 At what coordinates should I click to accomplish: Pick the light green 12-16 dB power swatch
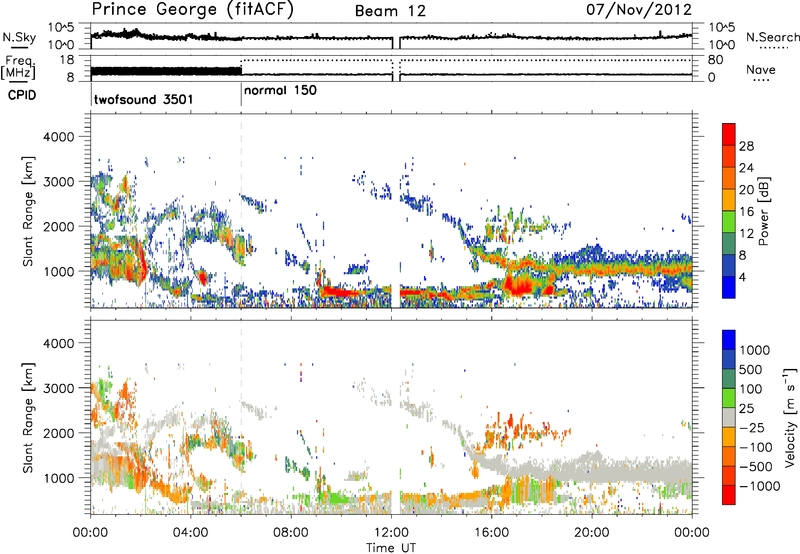pos(729,221)
